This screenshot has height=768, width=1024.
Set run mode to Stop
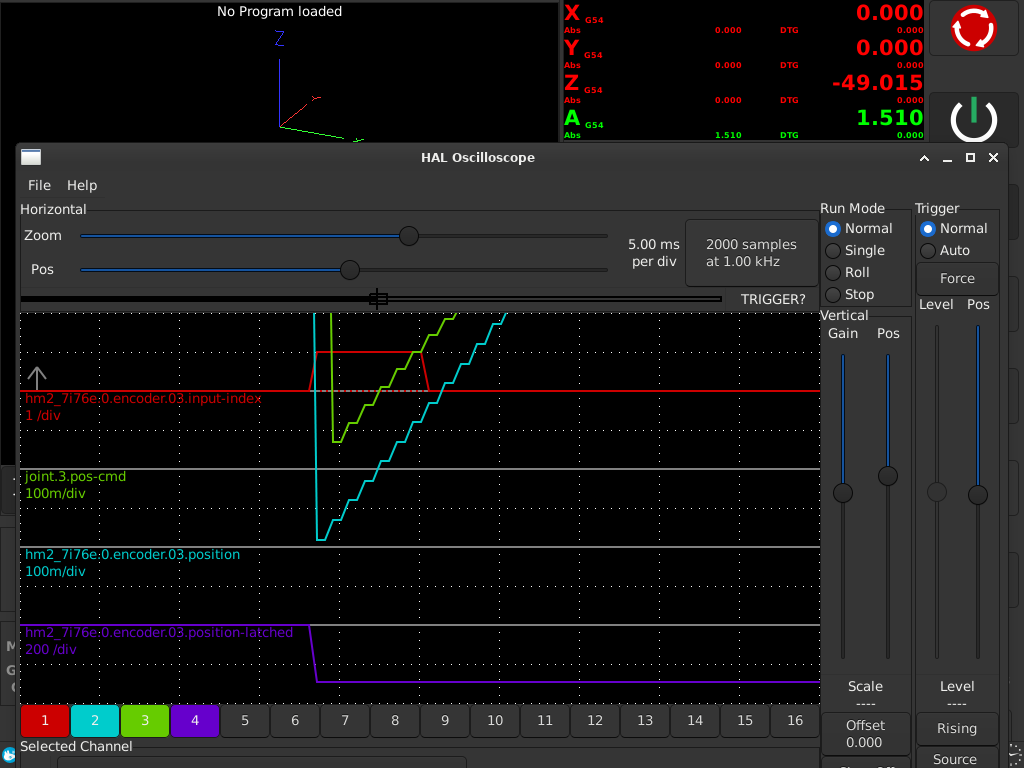click(833, 295)
